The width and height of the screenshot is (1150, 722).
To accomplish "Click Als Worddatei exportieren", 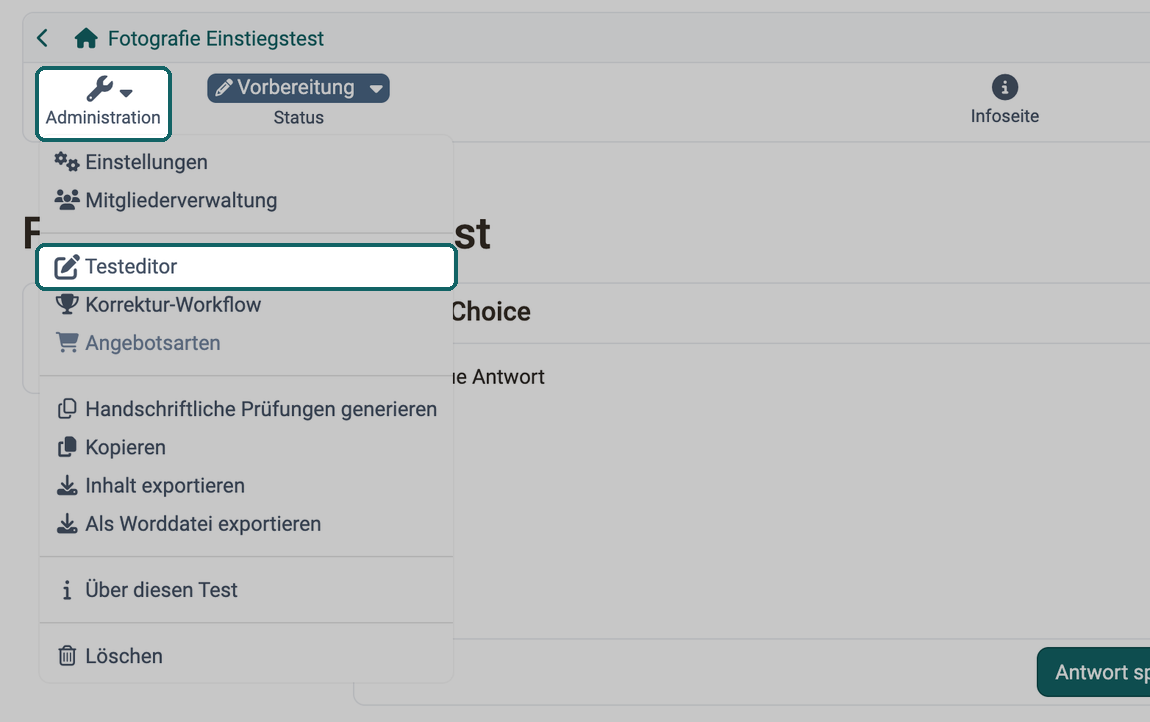I will (246, 524).
